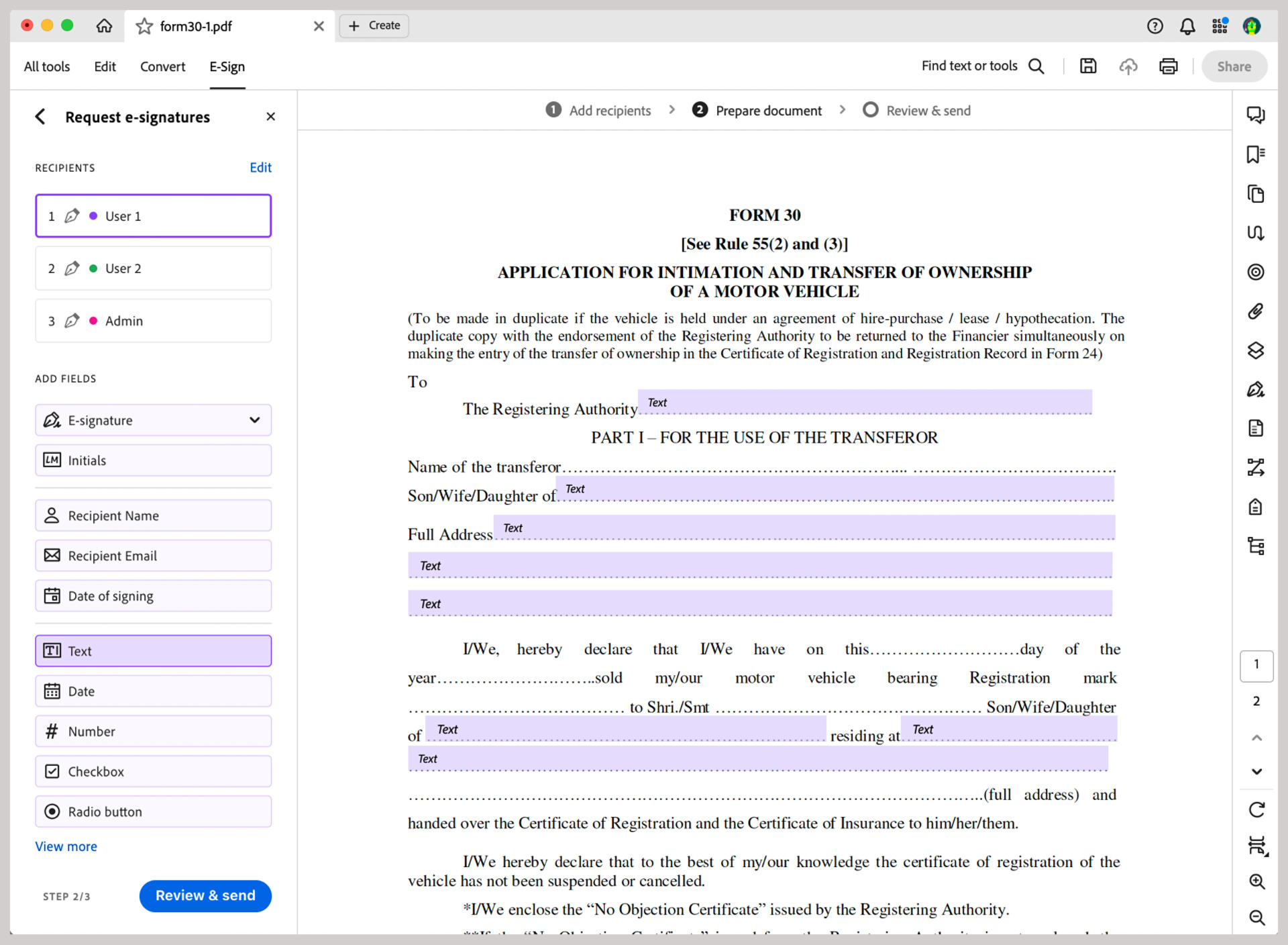Zoom out using the magnifier minus icon
This screenshot has height=945, width=1288.
(x=1256, y=917)
